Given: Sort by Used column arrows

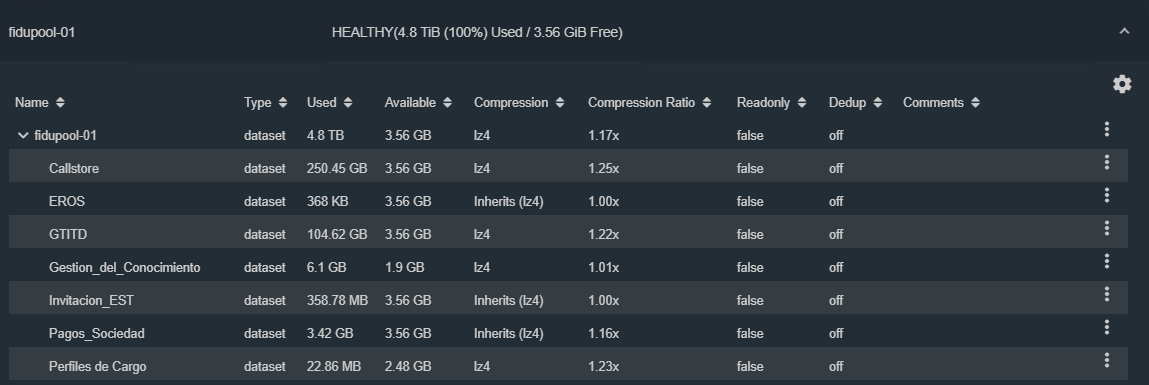Looking at the screenshot, I should click(x=347, y=103).
